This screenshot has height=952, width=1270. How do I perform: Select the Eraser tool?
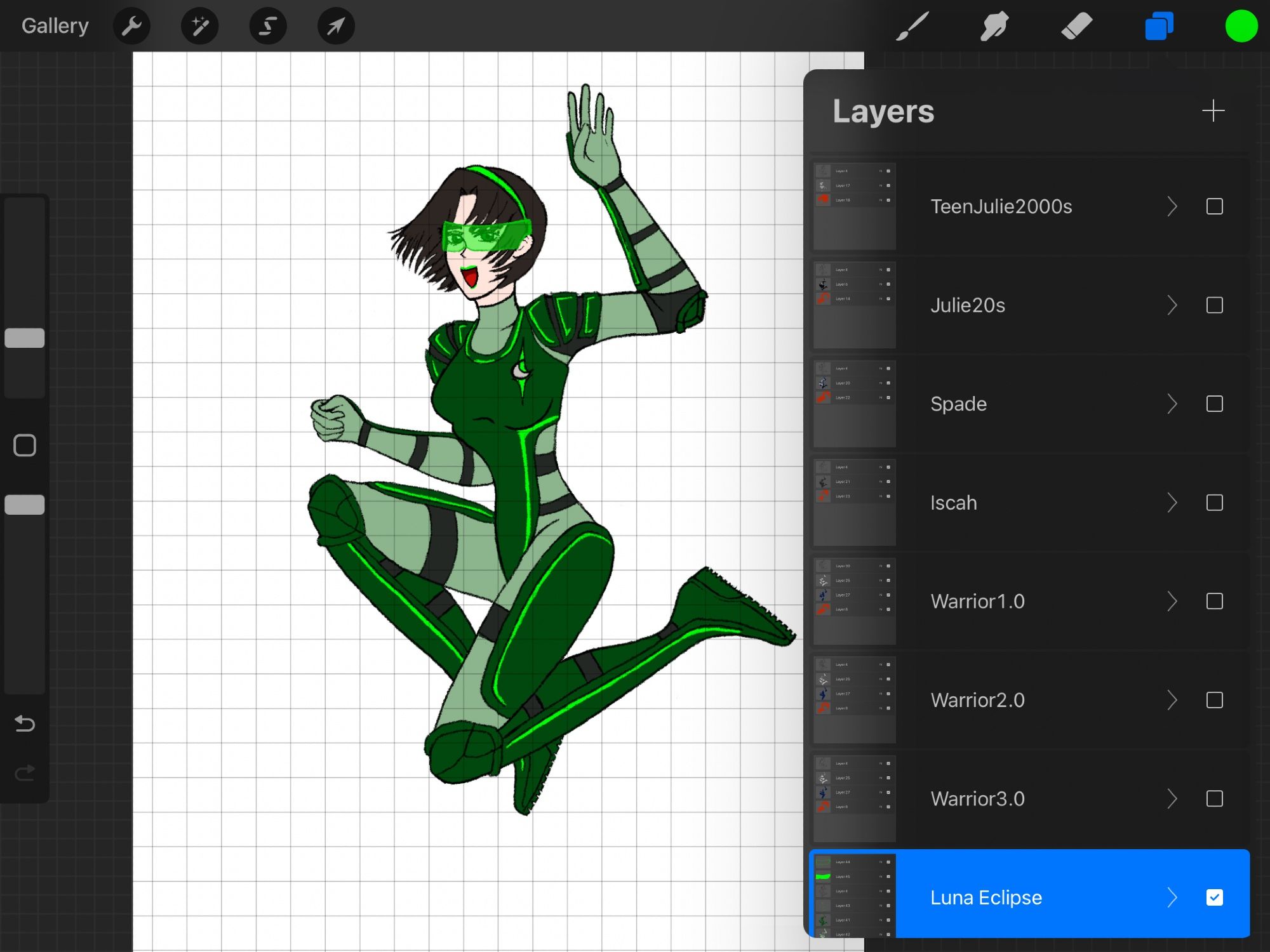pos(1076,27)
